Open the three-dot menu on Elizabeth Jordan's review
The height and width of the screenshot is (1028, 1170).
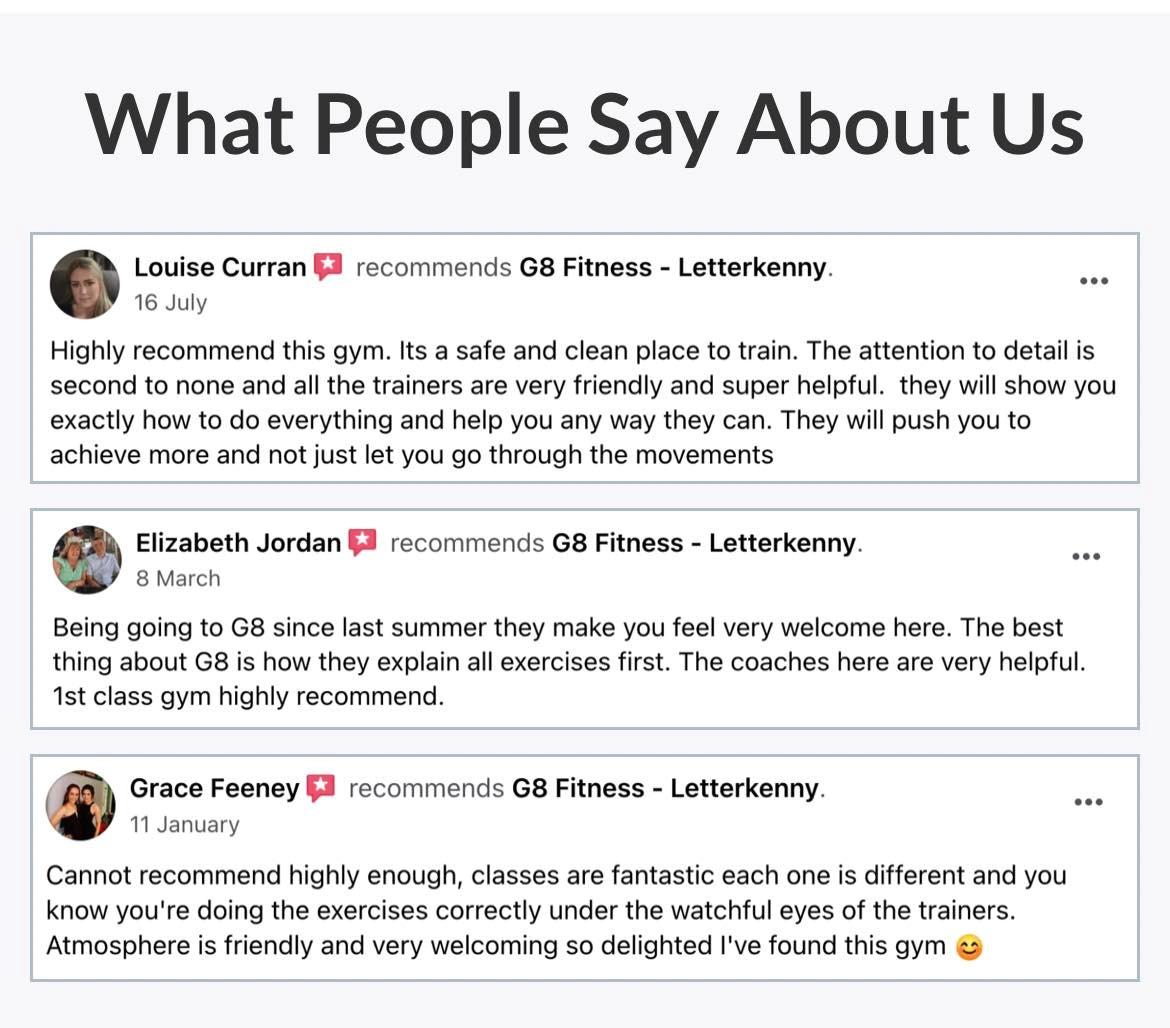coord(1086,557)
